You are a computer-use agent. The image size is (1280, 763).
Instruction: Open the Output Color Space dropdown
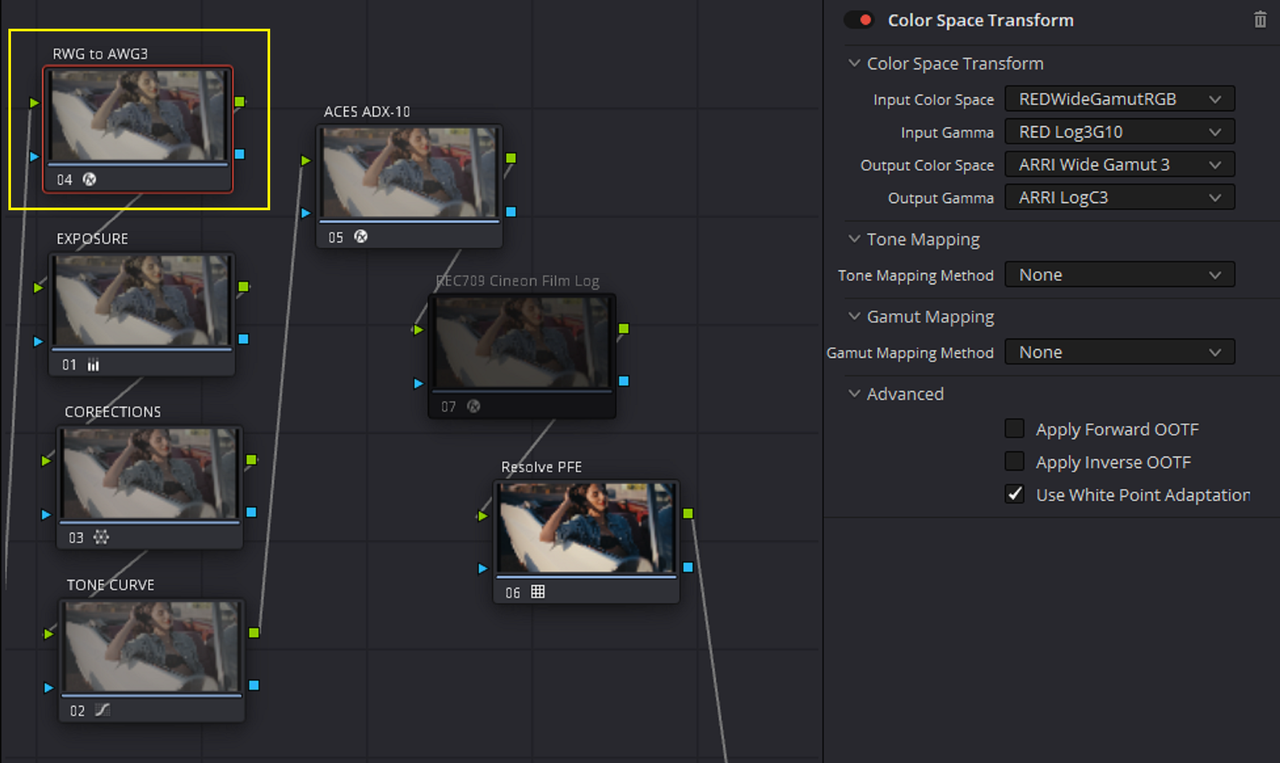(x=1119, y=165)
